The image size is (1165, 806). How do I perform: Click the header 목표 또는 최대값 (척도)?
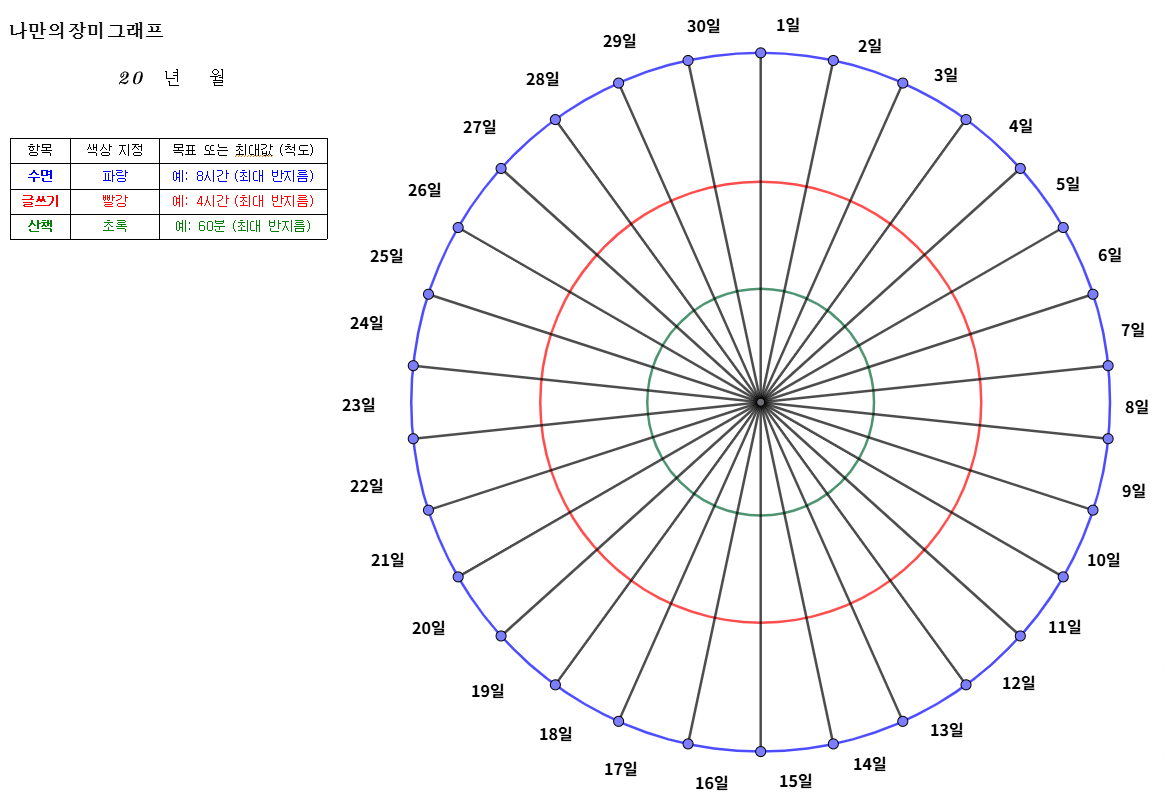243,151
